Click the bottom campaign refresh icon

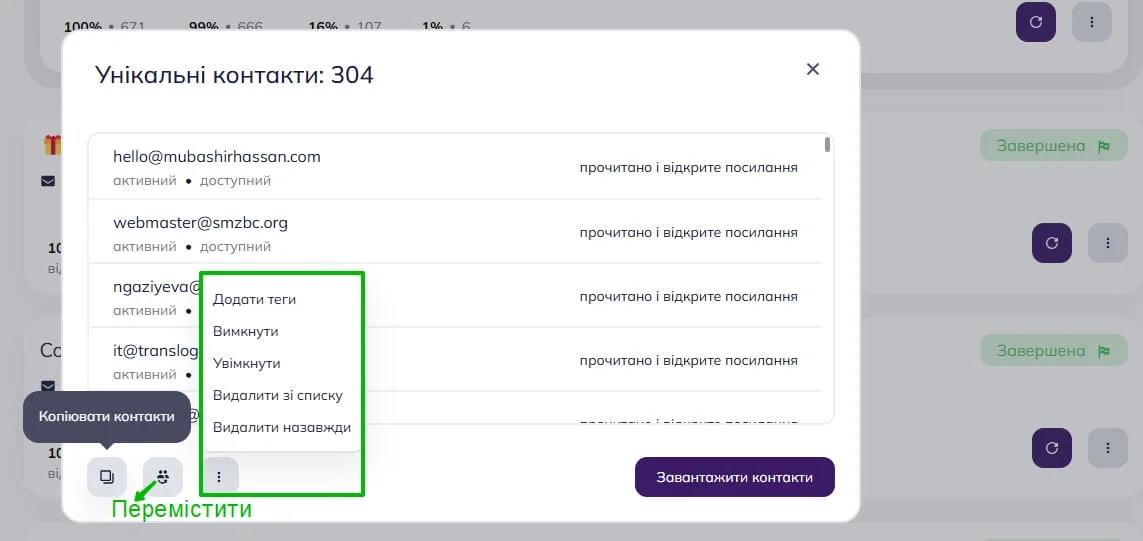(1052, 448)
